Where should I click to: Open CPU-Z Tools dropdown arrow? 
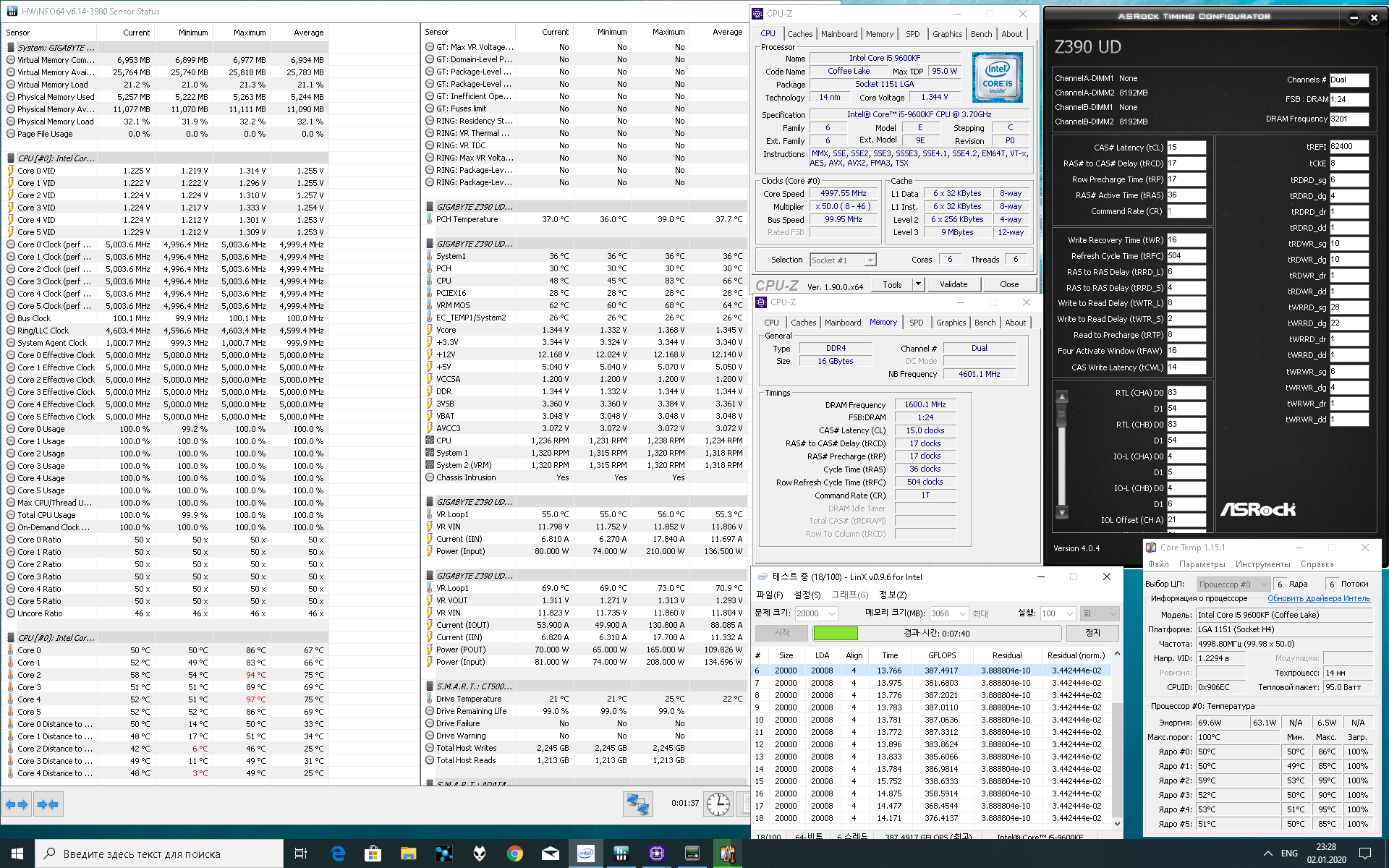[x=918, y=284]
